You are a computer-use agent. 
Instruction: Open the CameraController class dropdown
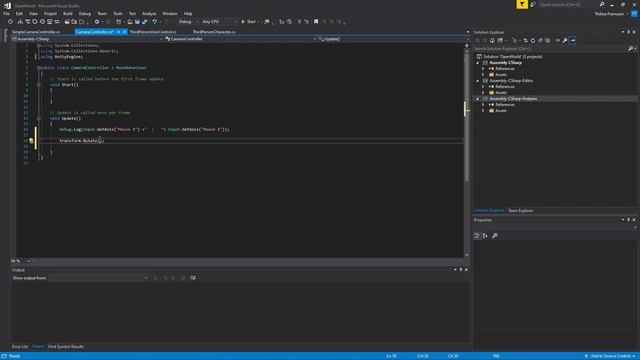pos(240,39)
